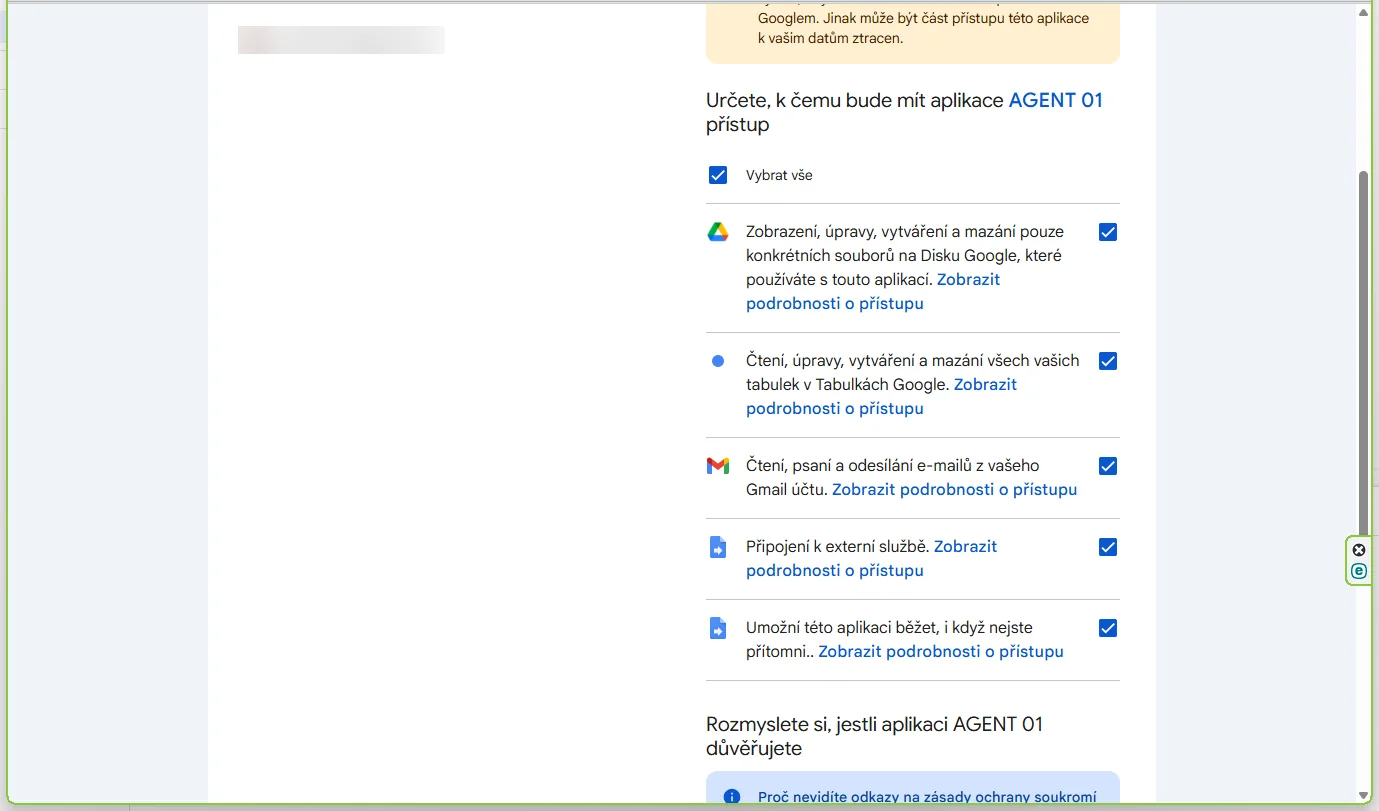The height and width of the screenshot is (811, 1379).
Task: Open the AGENT 01 app name link
Action: pos(1056,100)
